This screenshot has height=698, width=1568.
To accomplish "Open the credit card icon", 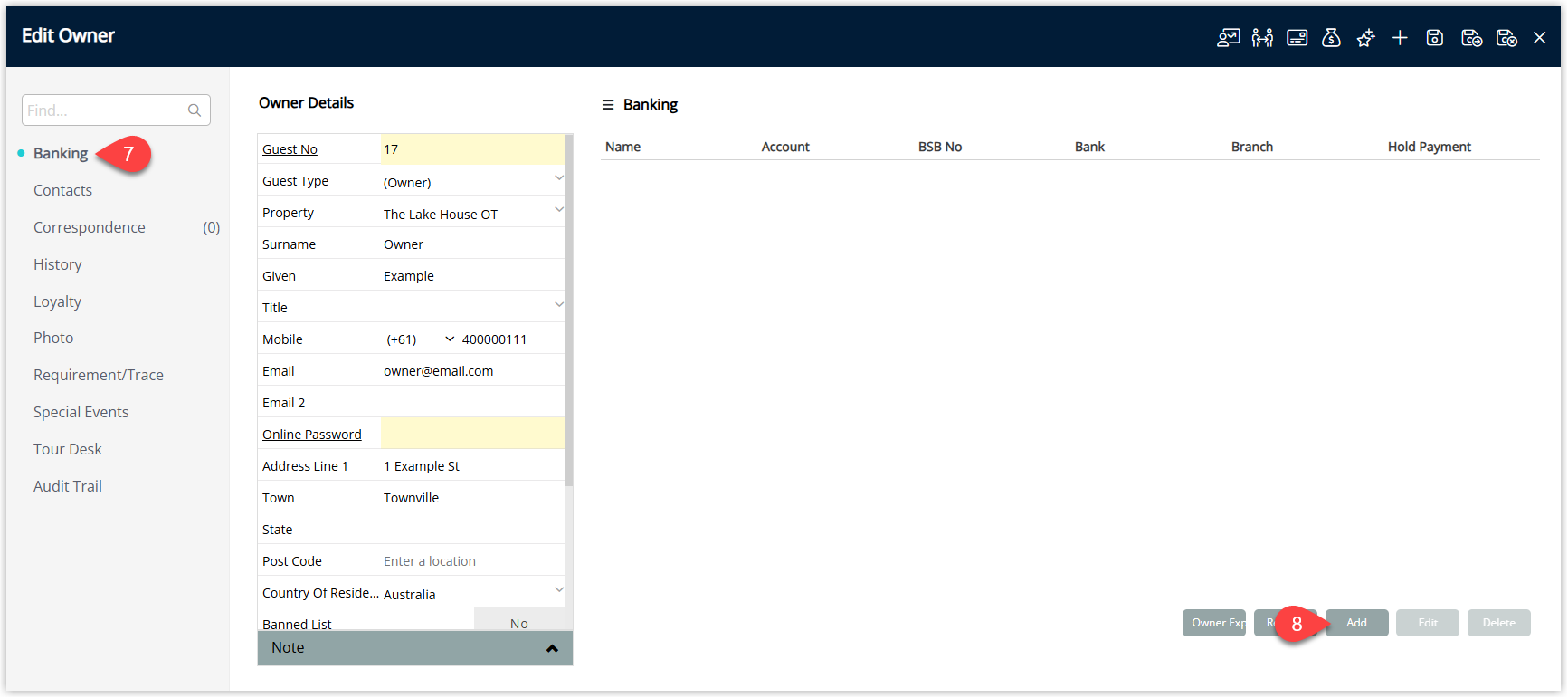I will click(1297, 38).
